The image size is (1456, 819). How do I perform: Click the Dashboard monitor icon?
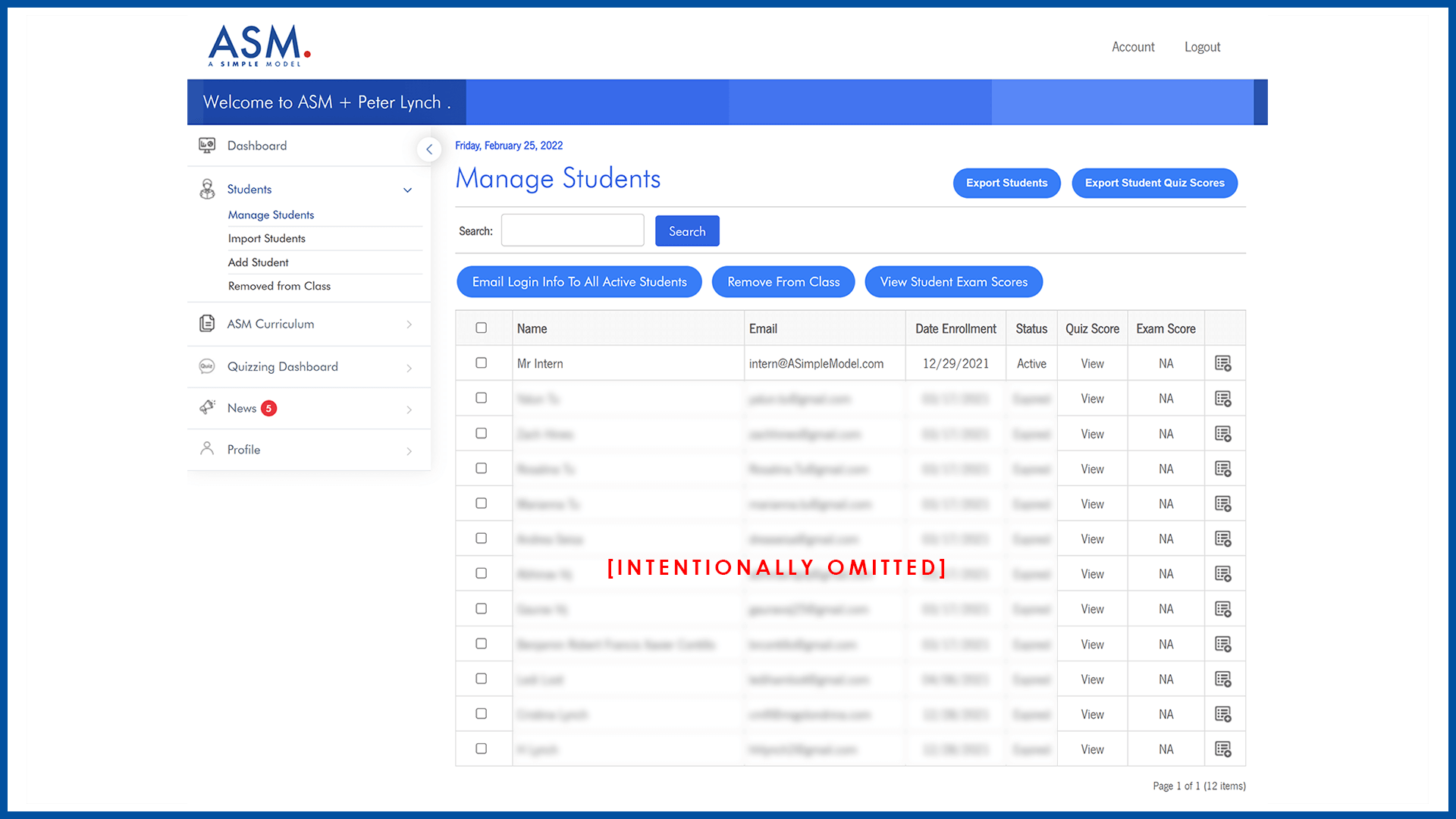206,145
